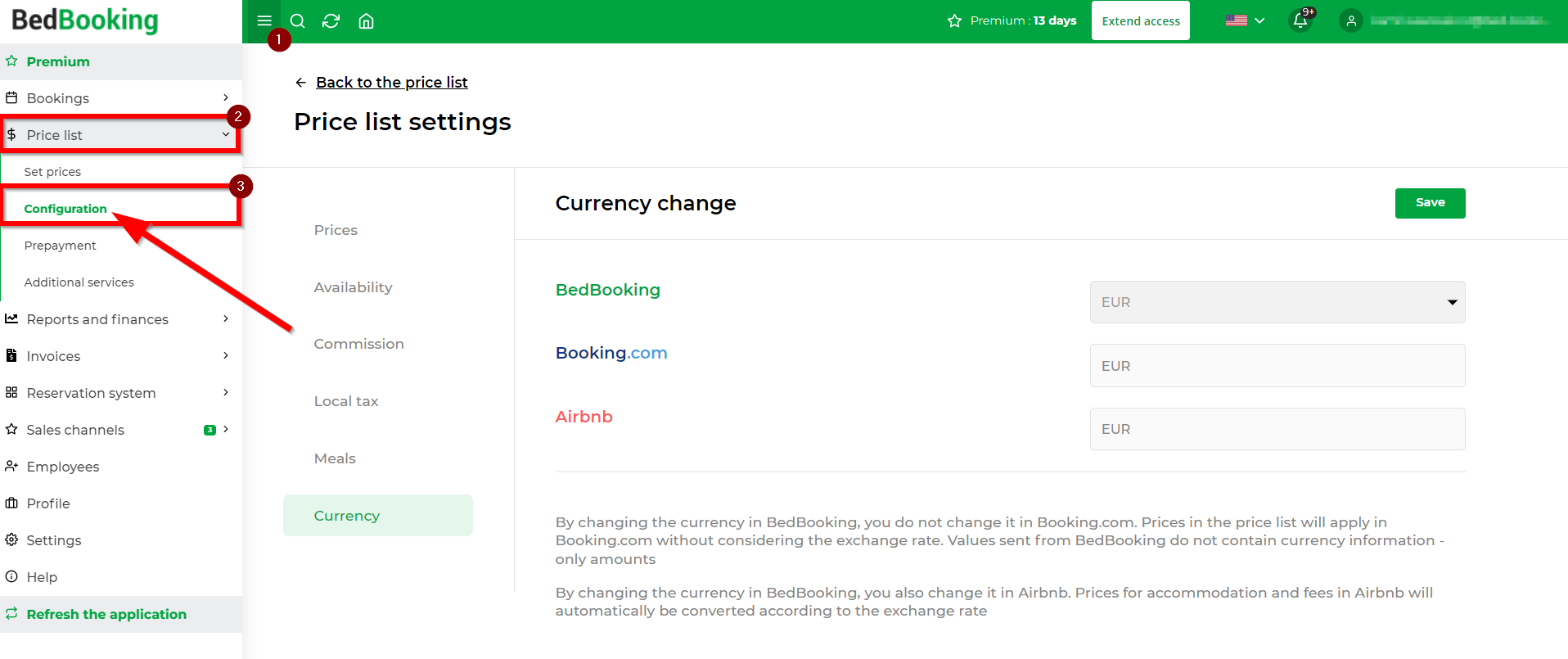
Task: Open the BedBooking currency EUR dropdown
Action: (x=1277, y=302)
